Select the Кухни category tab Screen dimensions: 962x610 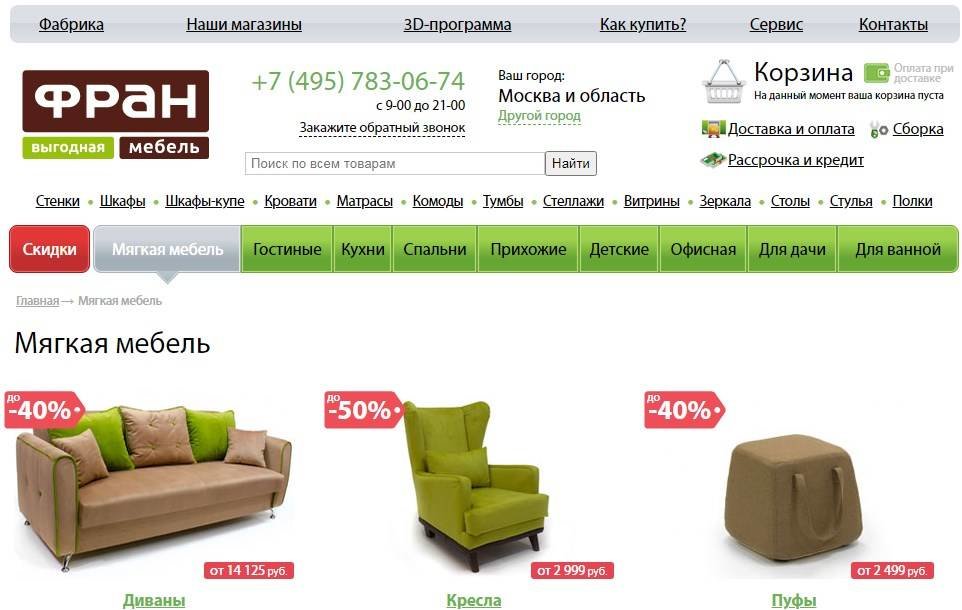[363, 249]
